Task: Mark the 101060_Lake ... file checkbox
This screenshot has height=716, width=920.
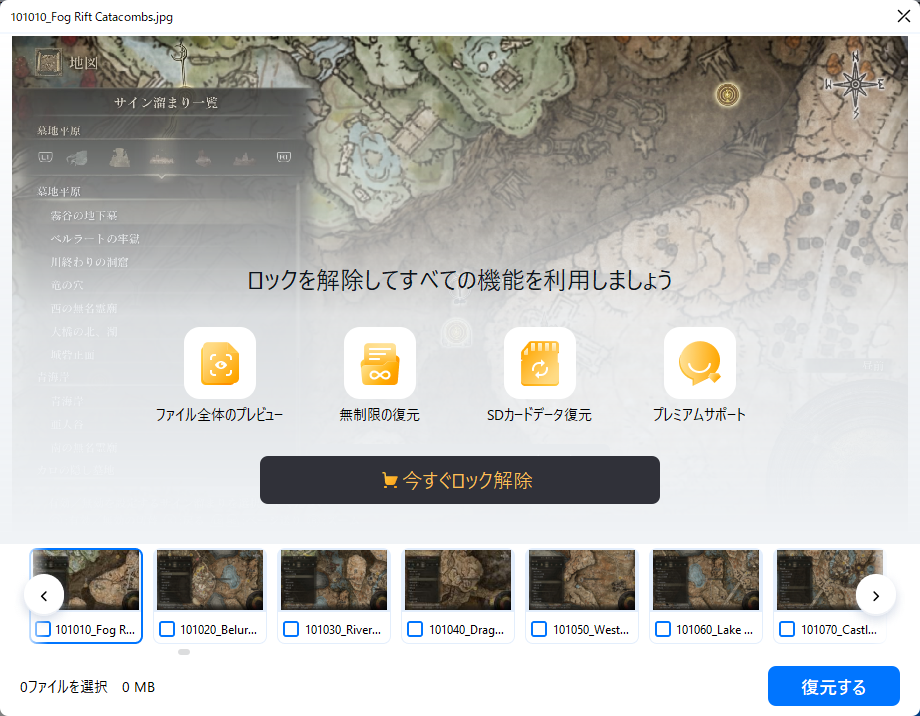Action: coord(663,629)
